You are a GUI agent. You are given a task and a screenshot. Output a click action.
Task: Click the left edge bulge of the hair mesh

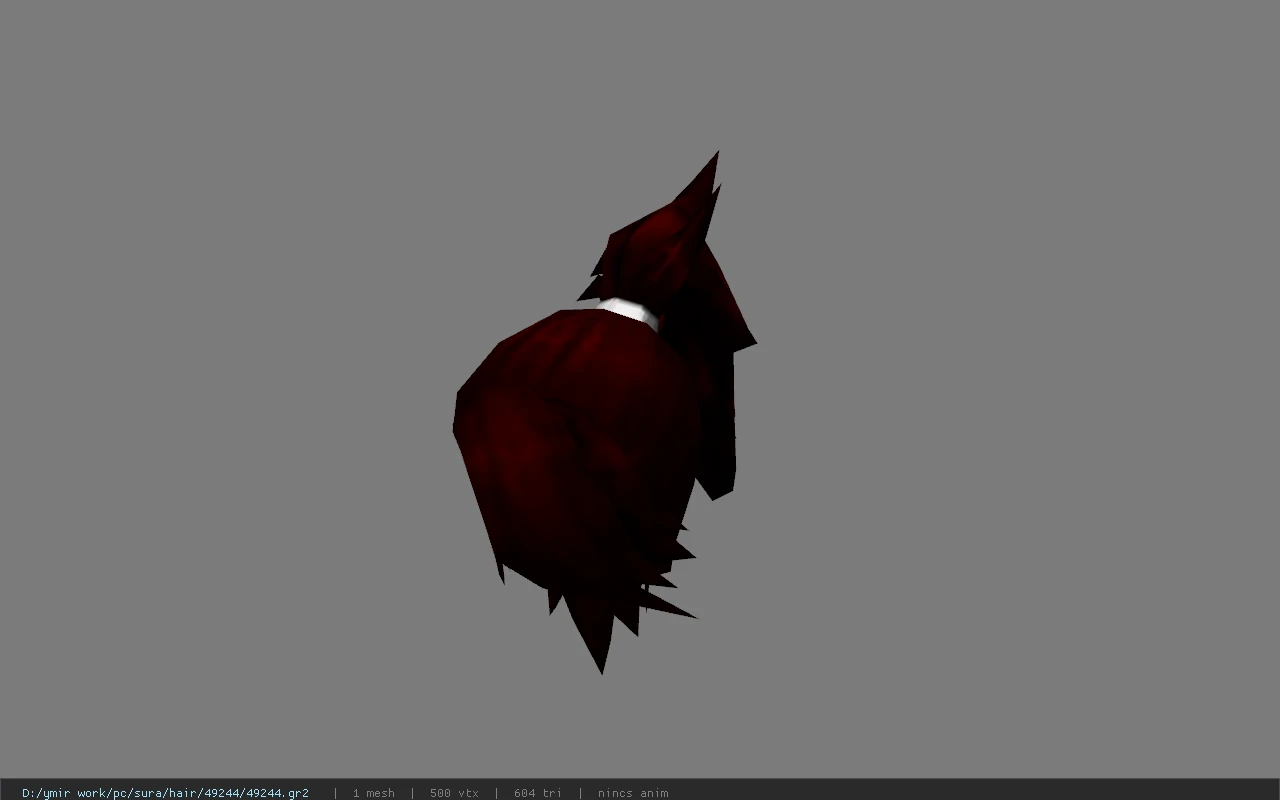click(x=463, y=415)
